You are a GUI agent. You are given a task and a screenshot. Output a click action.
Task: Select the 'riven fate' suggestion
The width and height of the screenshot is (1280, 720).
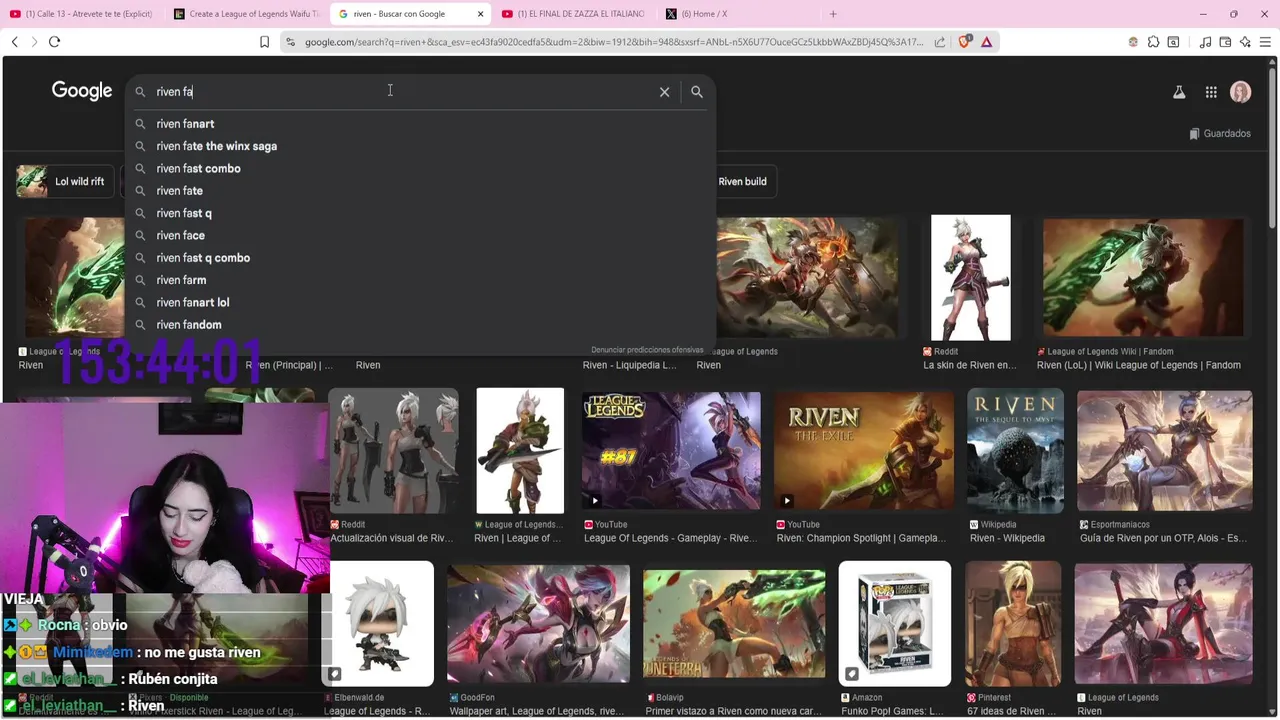click(x=420, y=191)
